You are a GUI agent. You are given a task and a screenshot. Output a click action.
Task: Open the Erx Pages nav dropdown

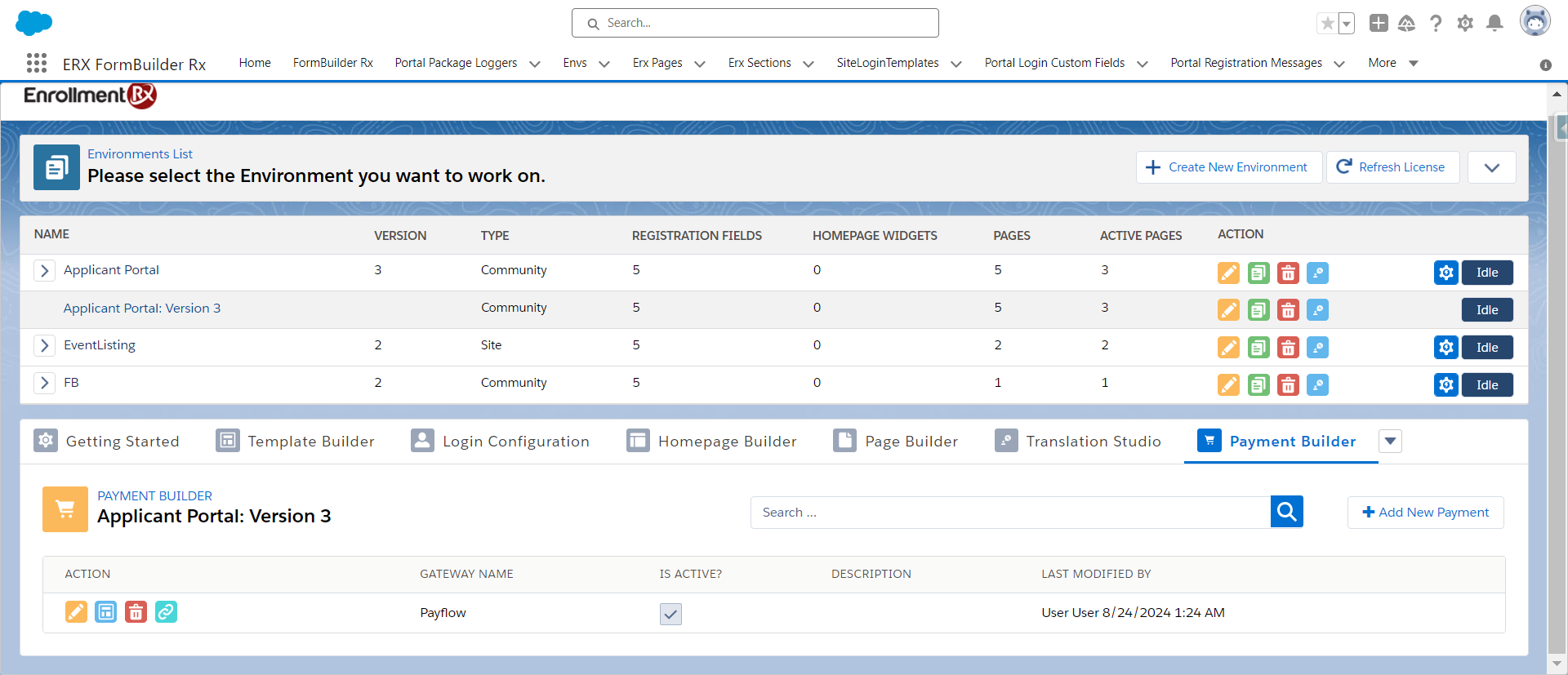tap(700, 64)
